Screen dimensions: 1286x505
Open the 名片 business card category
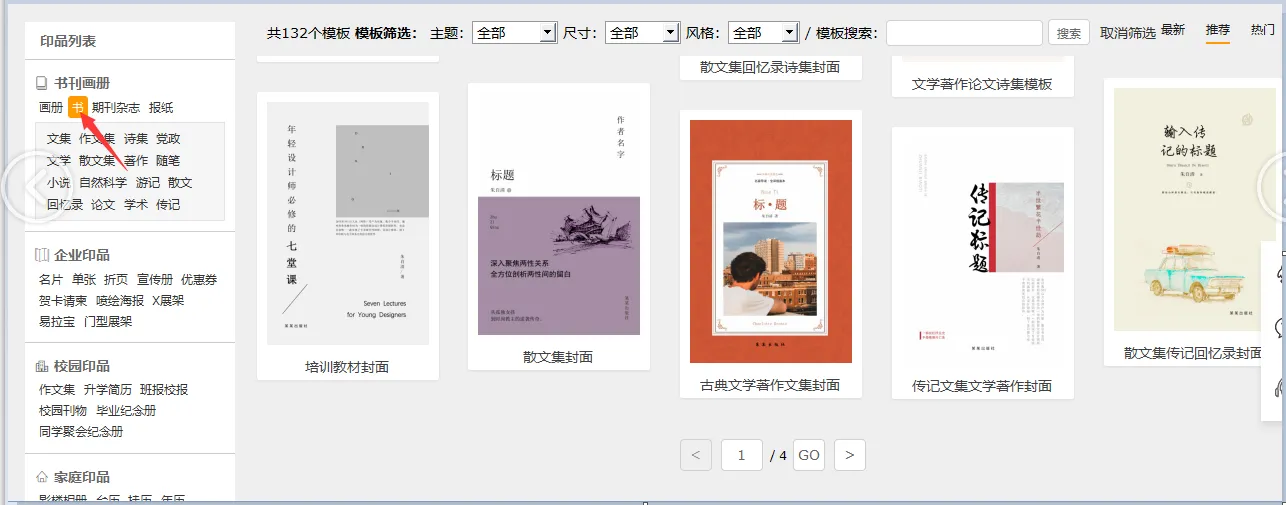51,279
